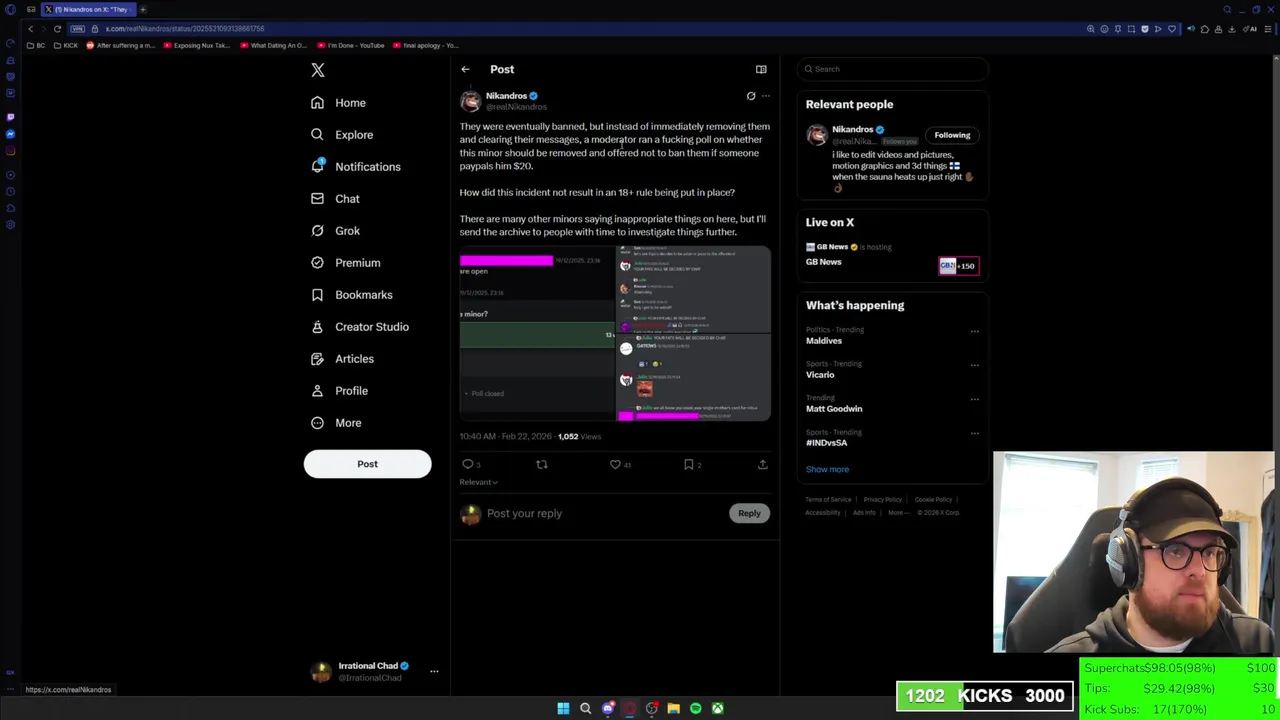
Task: Open #INDvsSA trending topic
Action: pyautogui.click(x=827, y=443)
